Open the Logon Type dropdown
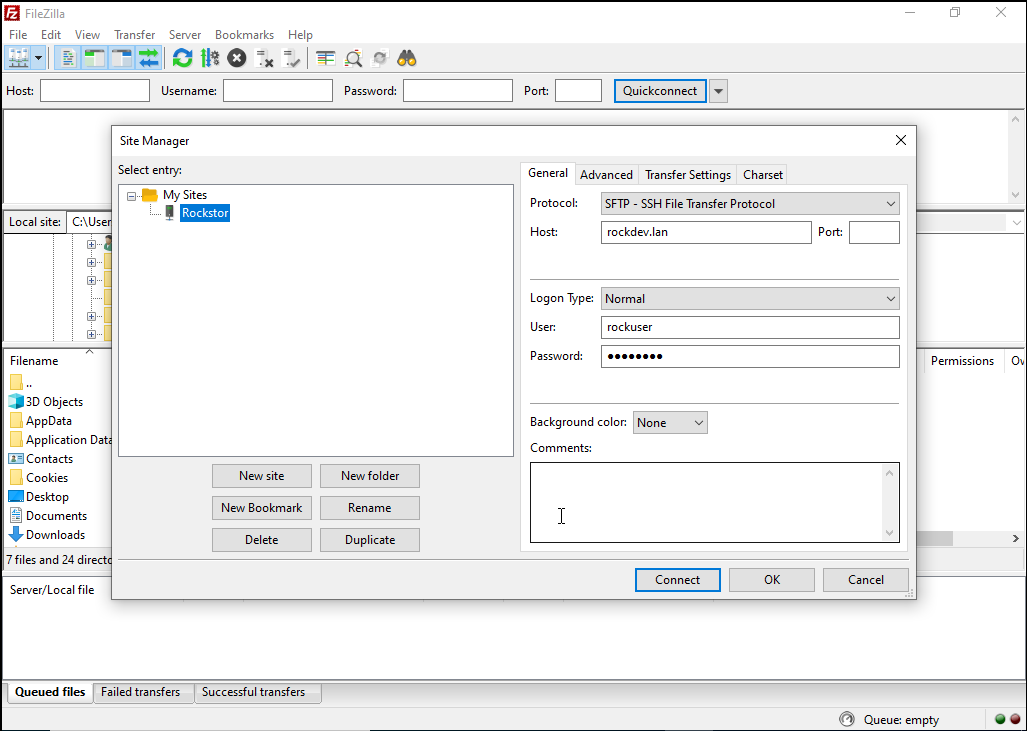The image size is (1027, 731). [749, 299]
